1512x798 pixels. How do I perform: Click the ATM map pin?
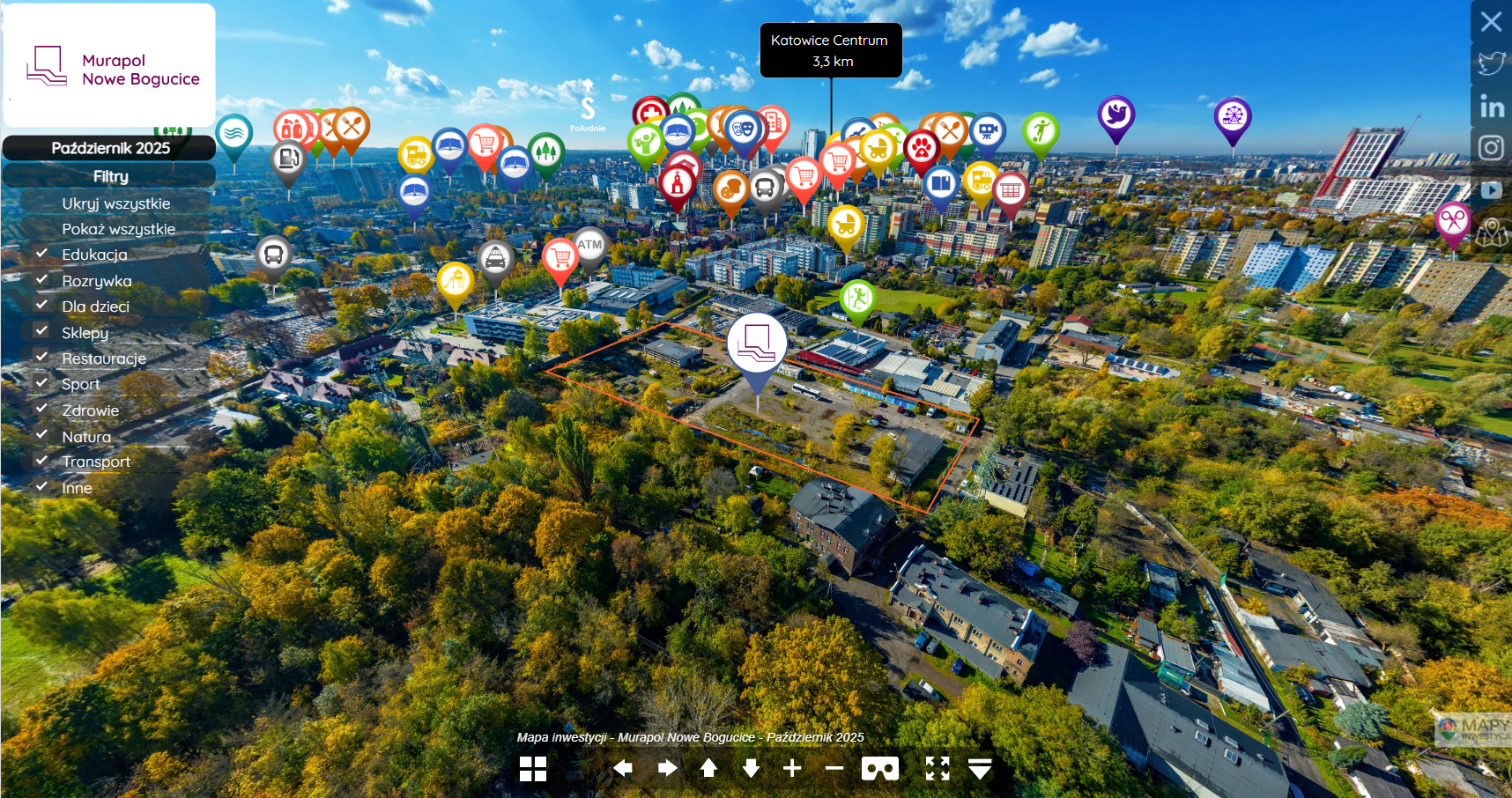[x=589, y=246]
